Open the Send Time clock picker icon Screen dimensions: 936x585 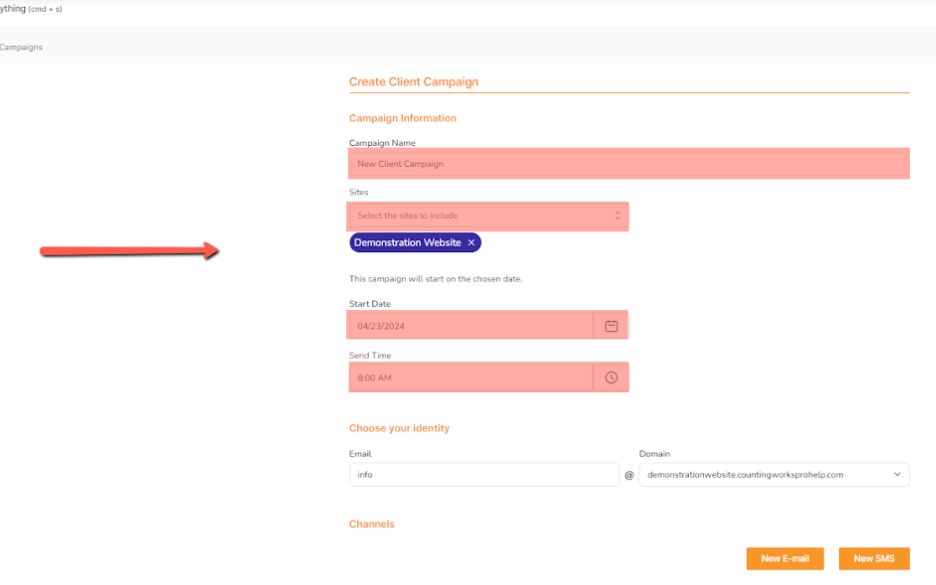[x=611, y=377]
